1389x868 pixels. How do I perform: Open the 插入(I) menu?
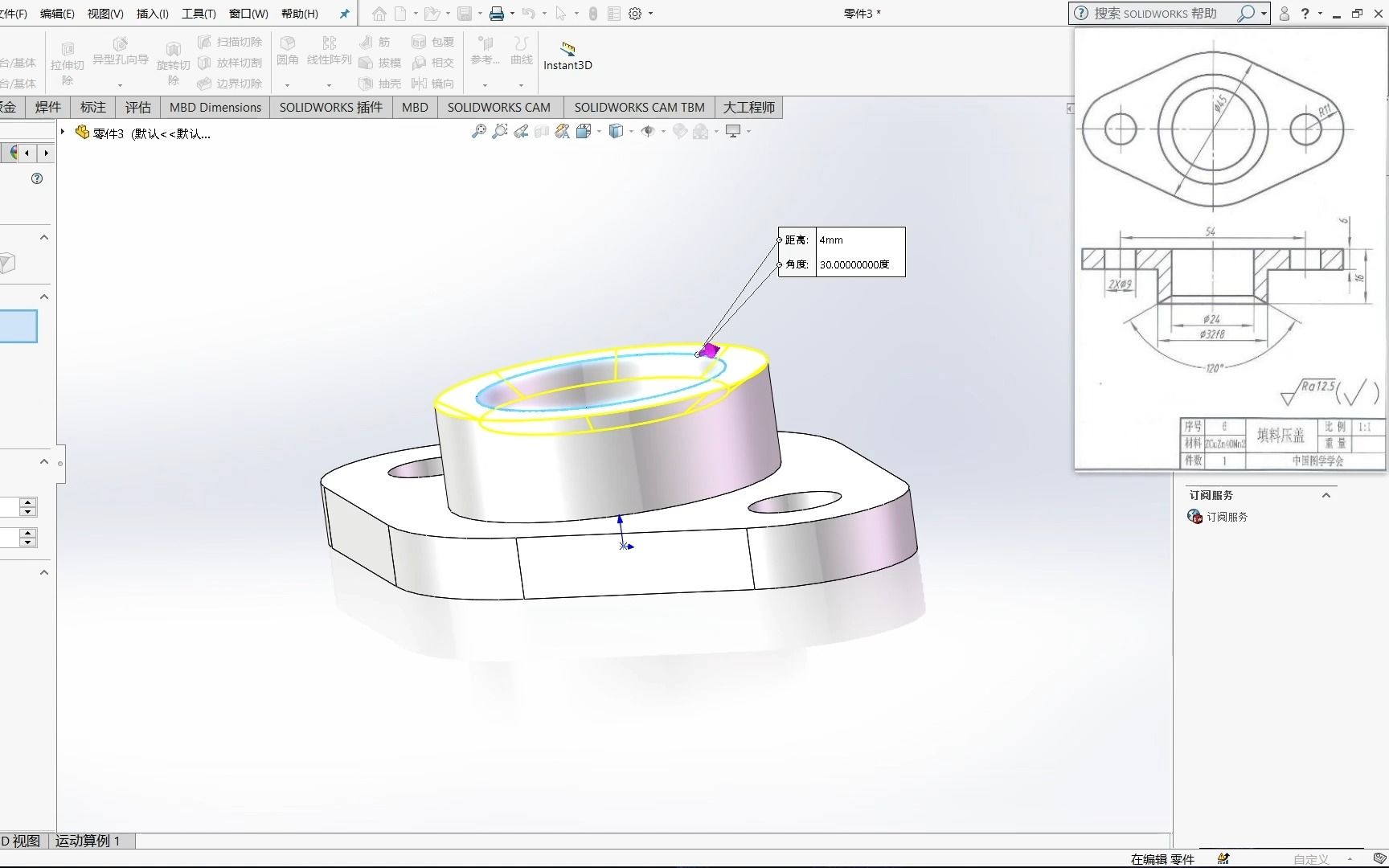[x=153, y=14]
